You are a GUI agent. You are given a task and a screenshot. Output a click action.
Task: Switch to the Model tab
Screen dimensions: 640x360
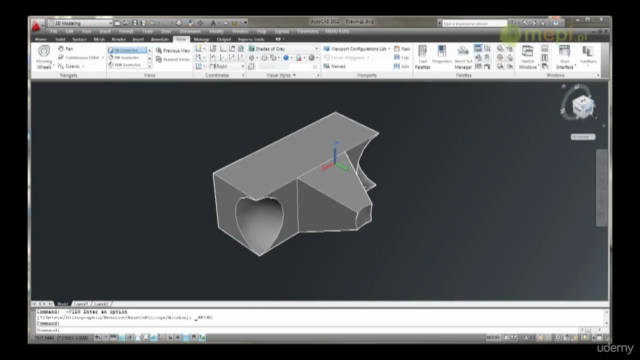(x=62, y=304)
